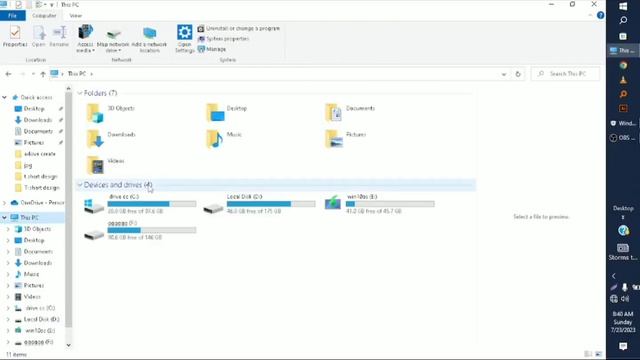Open the notification center icon
The width and height of the screenshot is (640, 360).
tap(623, 347)
